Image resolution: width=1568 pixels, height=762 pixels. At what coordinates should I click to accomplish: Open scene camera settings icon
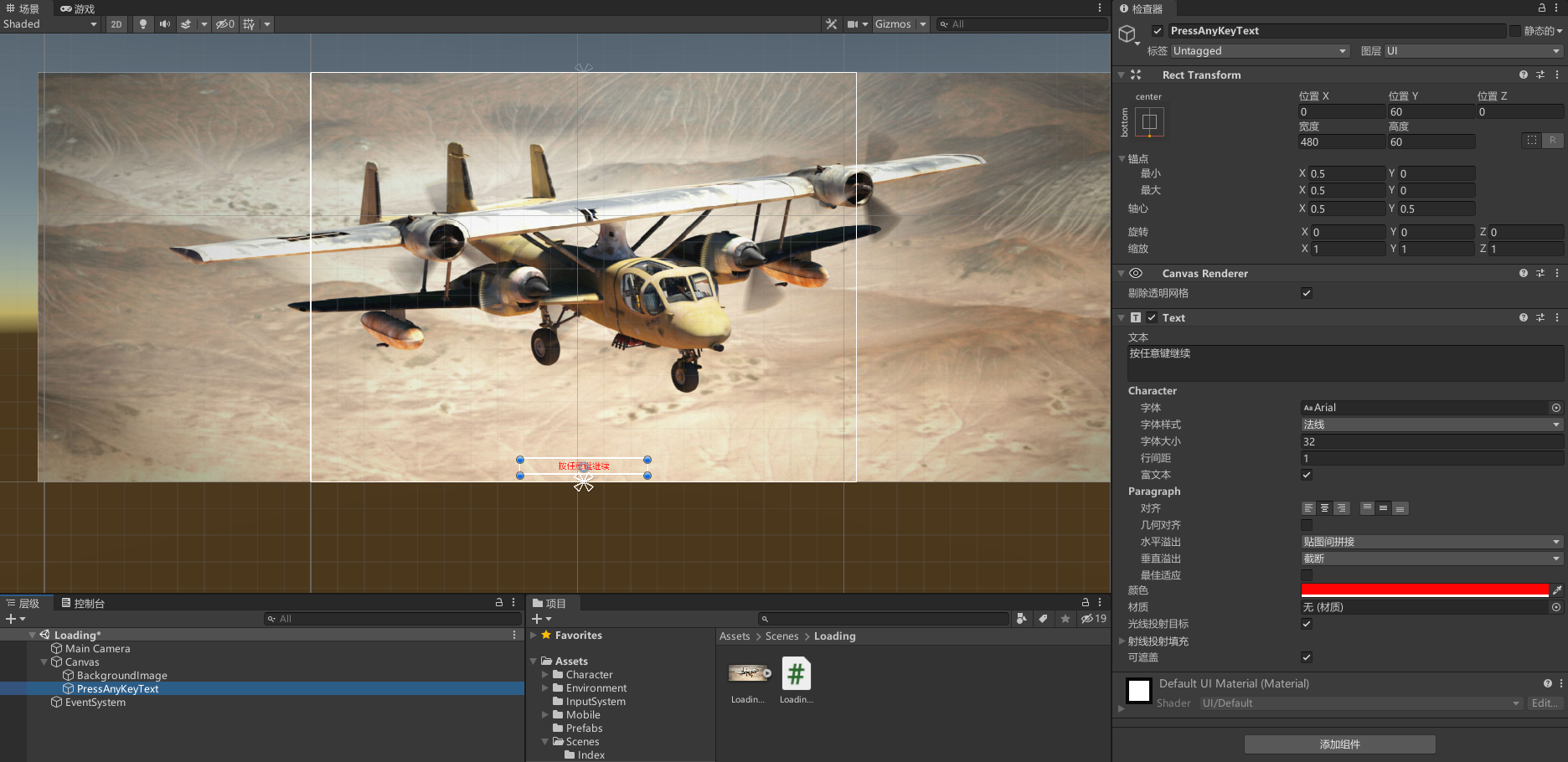[x=853, y=24]
